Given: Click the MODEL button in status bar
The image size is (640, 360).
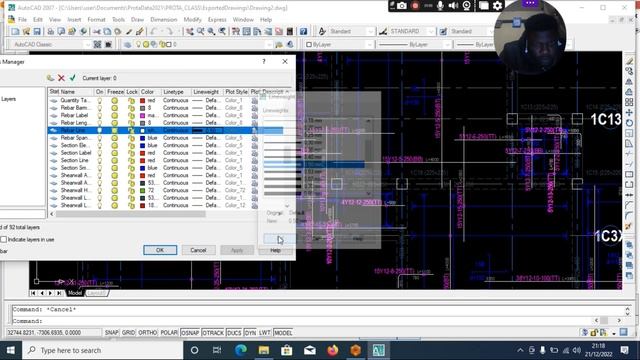Looking at the screenshot, I should coord(283,333).
